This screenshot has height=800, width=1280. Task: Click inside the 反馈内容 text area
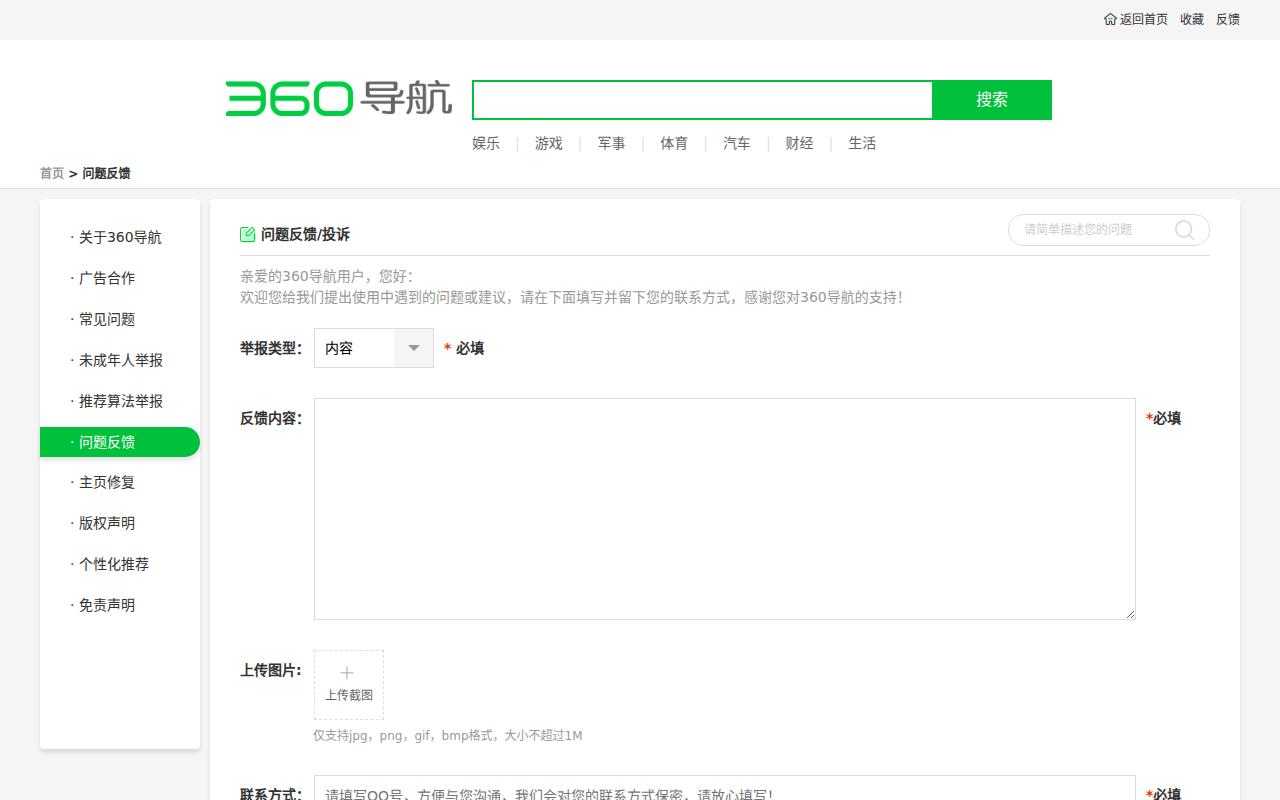coord(724,509)
